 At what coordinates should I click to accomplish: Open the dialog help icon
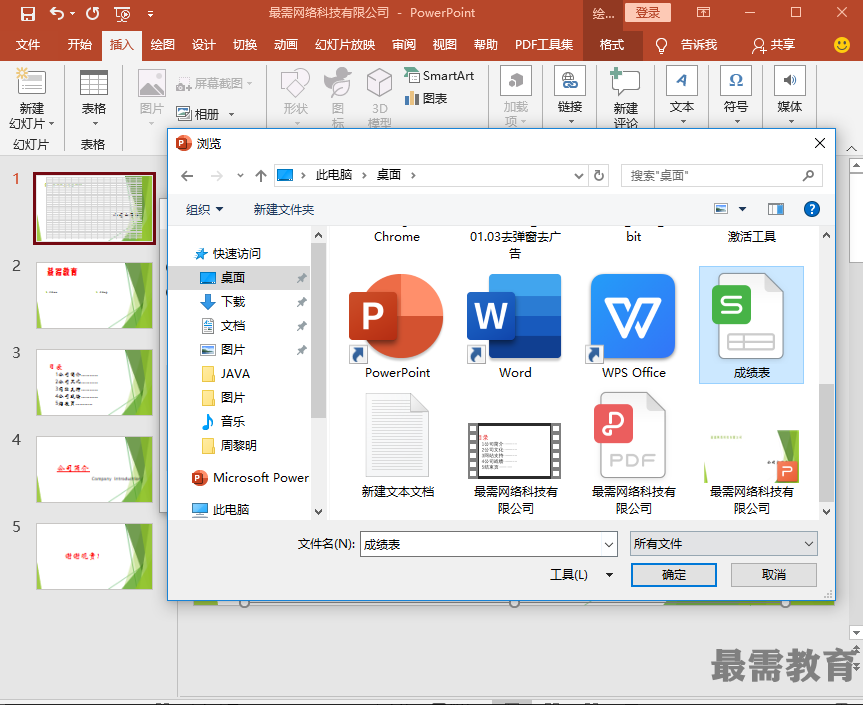(811, 209)
